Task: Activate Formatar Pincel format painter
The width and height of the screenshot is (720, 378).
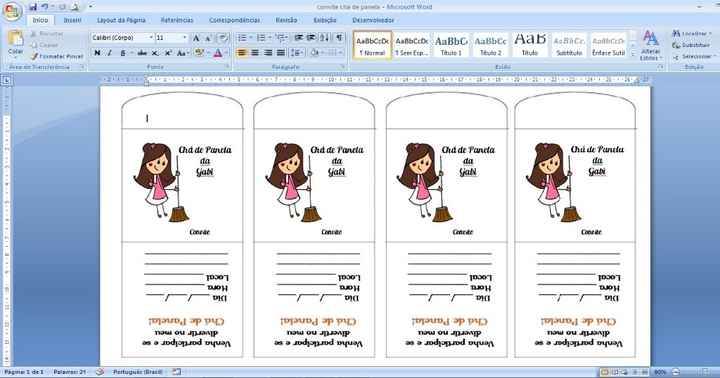Action: tap(57, 56)
